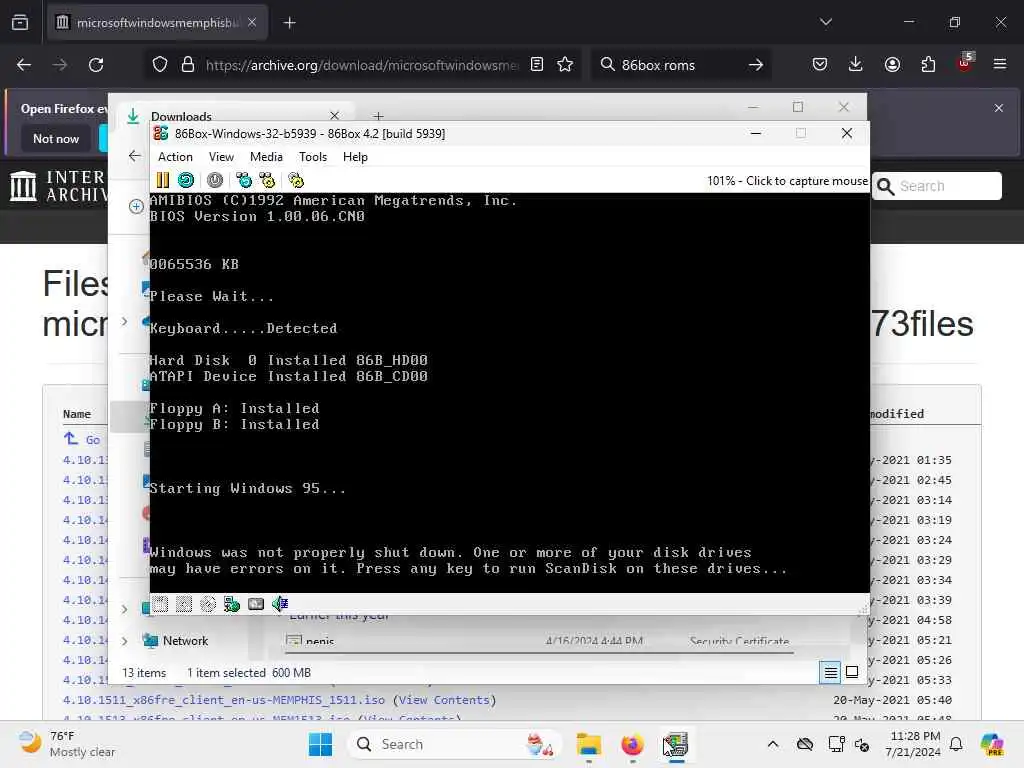Image resolution: width=1024 pixels, height=768 pixels.
Task: Reload the archive.org page
Action: tap(96, 65)
